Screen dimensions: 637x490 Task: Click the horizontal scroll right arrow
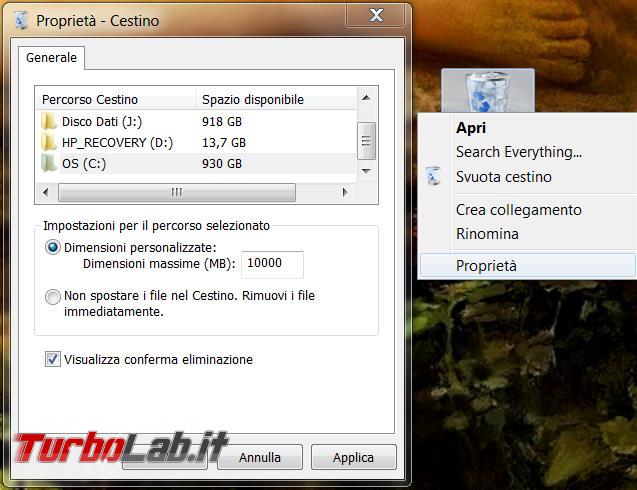[x=345, y=192]
